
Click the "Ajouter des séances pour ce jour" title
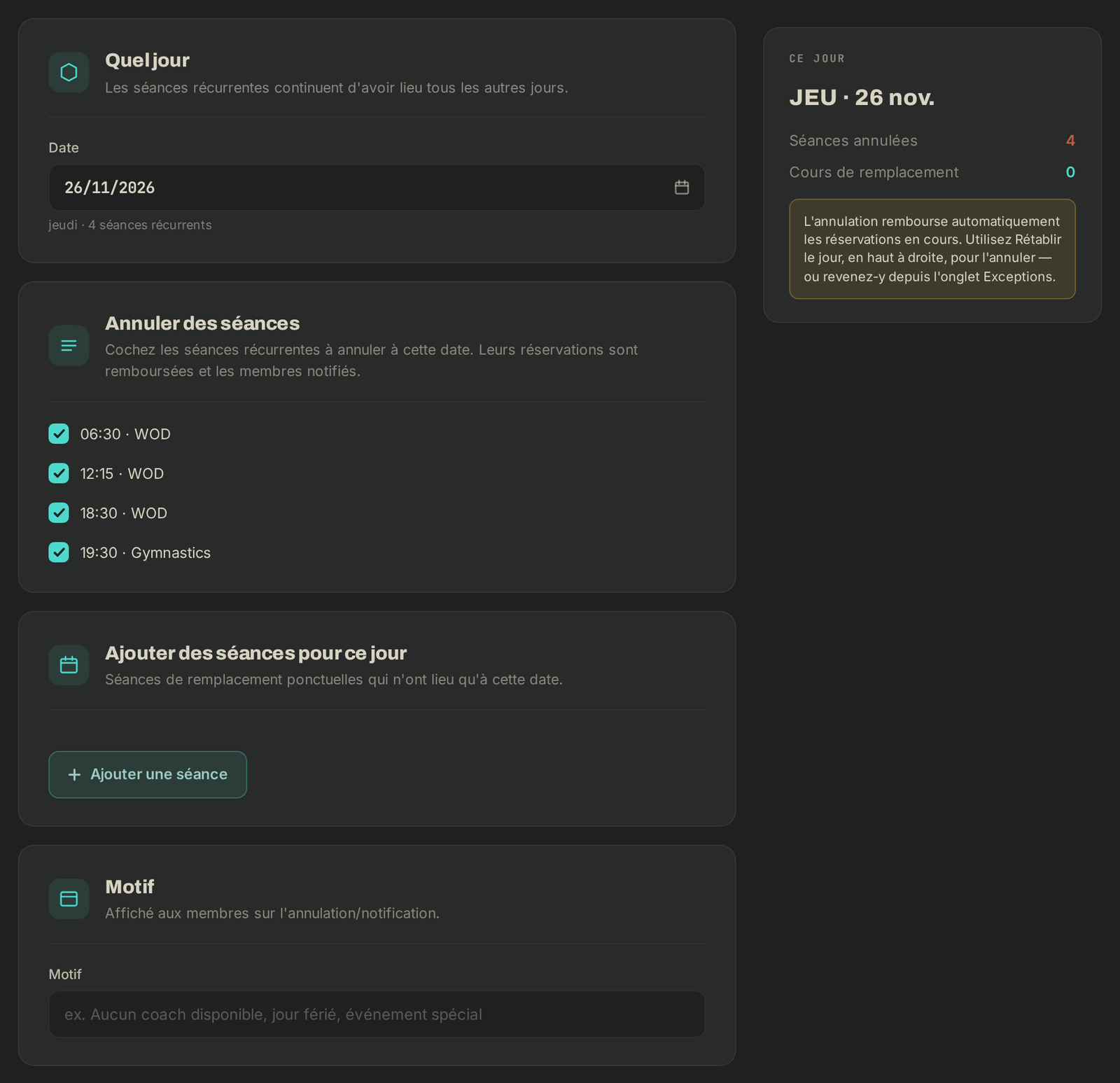pyautogui.click(x=255, y=653)
